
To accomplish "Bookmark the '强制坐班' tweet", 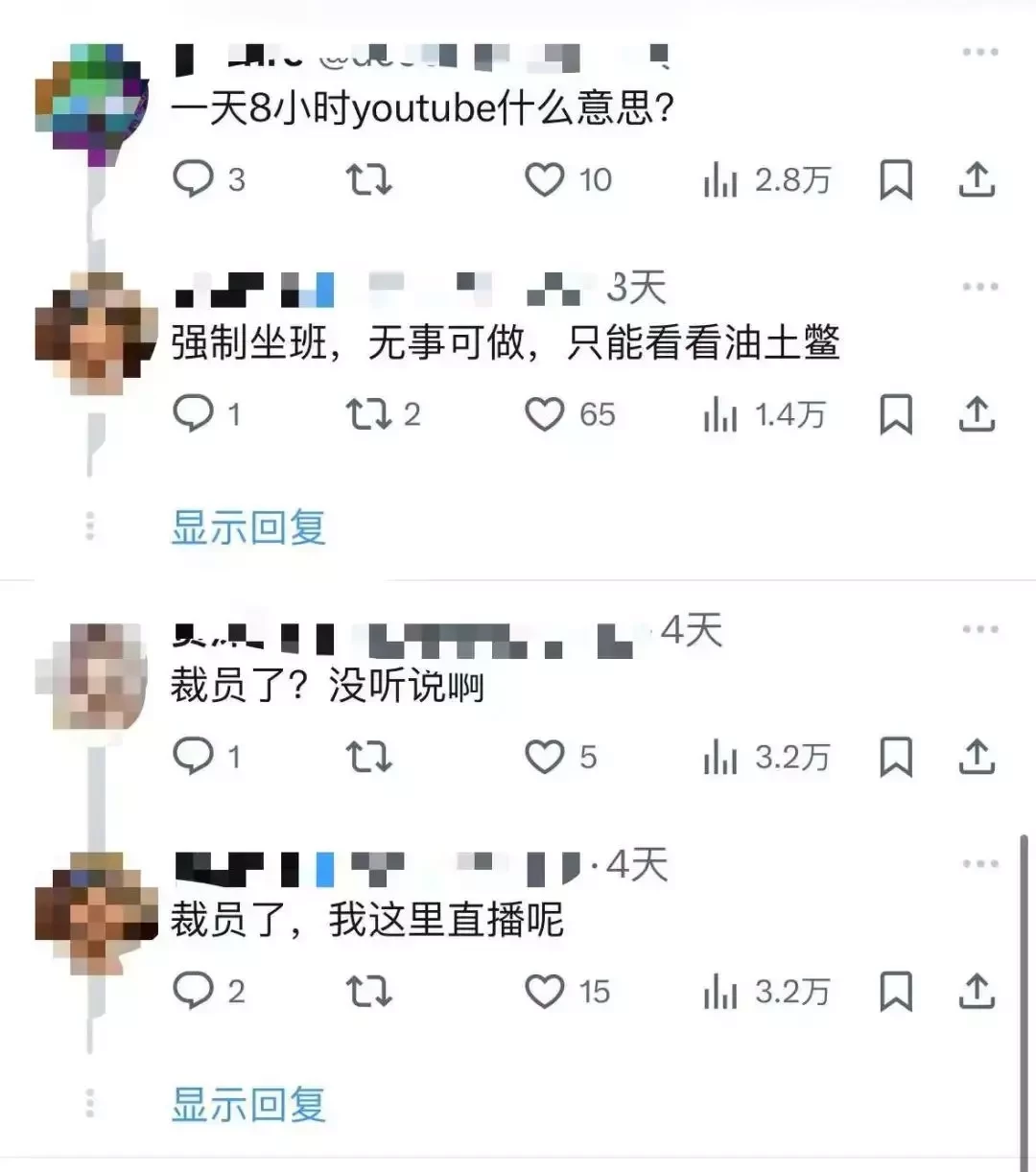I will [896, 414].
